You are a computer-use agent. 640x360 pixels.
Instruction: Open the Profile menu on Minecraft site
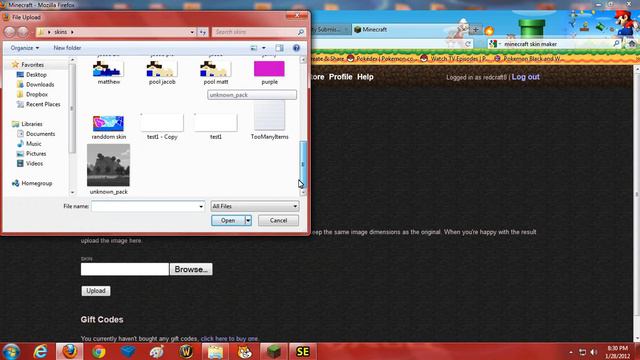click(340, 77)
